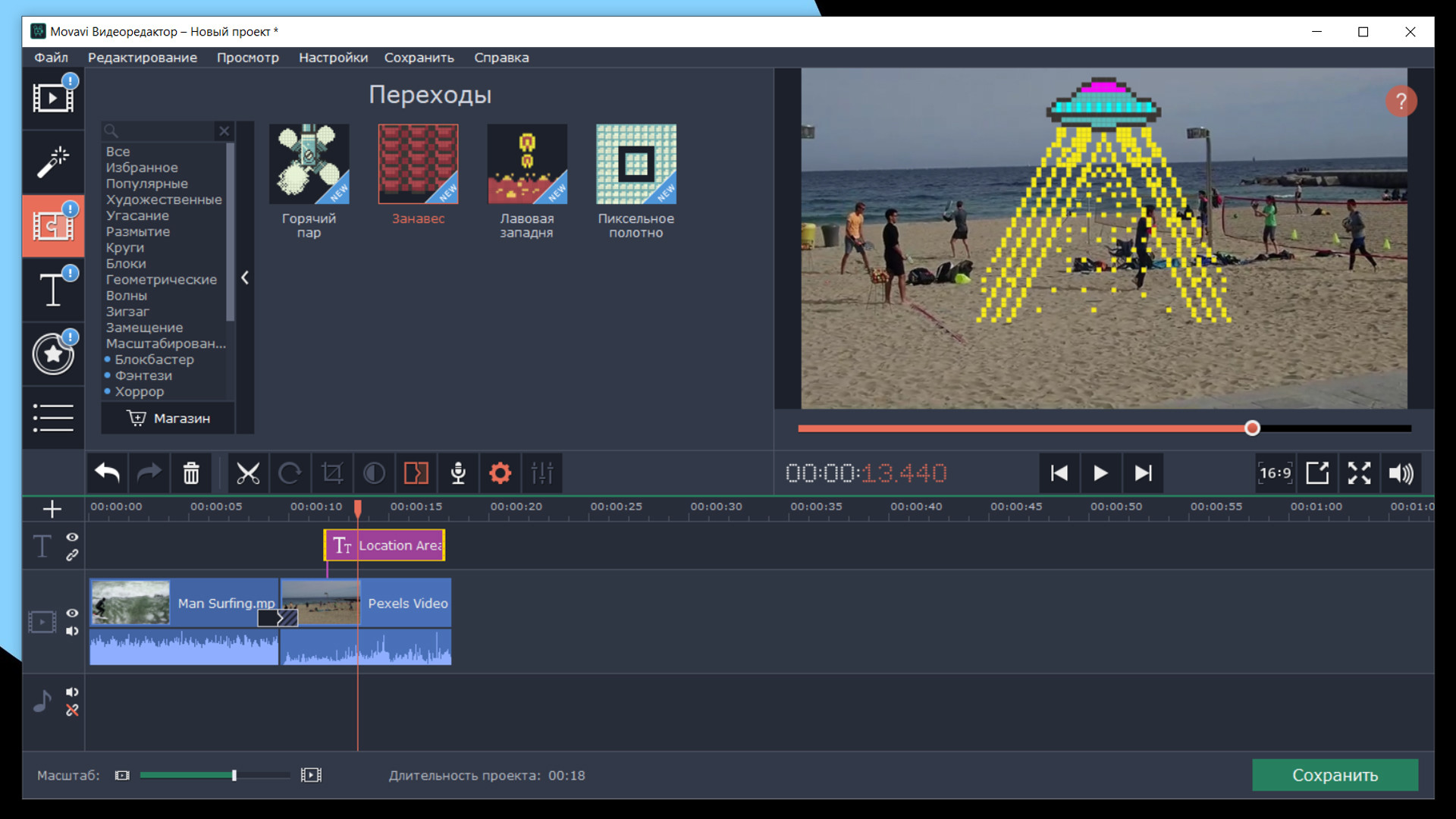Open the Редактирование menu

click(x=142, y=58)
